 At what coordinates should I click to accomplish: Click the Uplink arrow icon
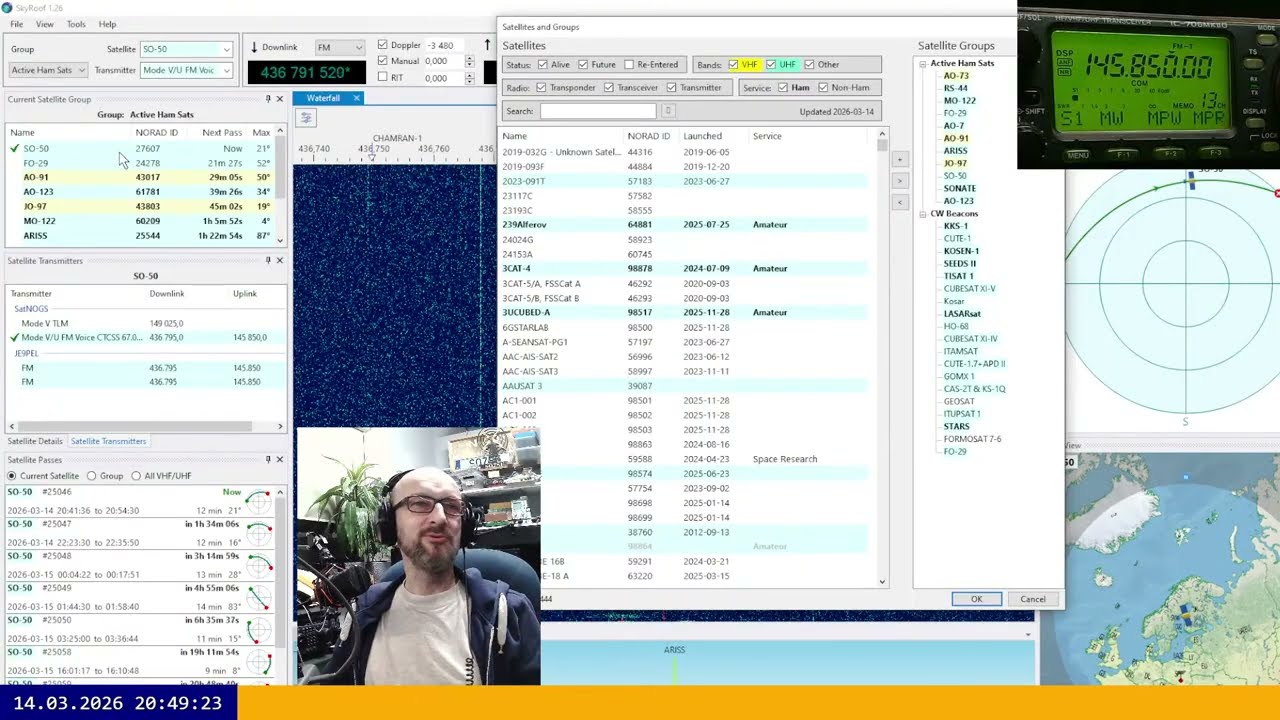488,45
